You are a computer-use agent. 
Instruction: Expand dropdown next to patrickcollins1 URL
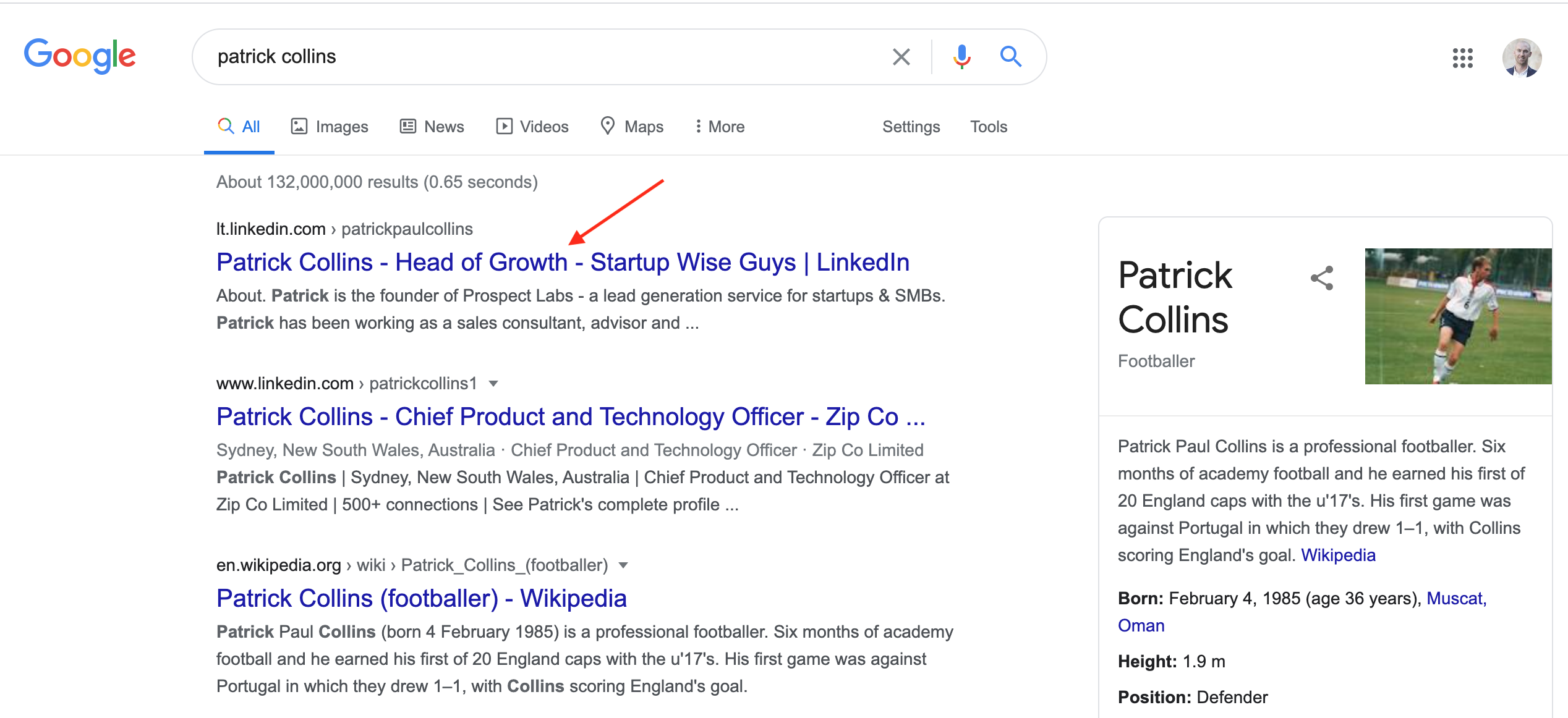point(493,384)
